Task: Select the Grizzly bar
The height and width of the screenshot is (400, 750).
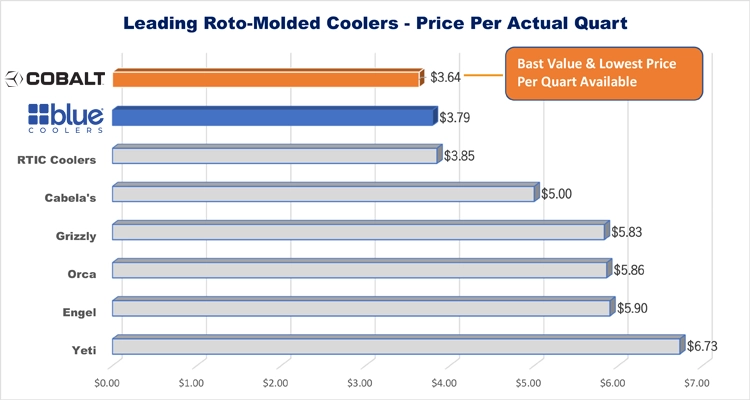Action: tap(358, 232)
